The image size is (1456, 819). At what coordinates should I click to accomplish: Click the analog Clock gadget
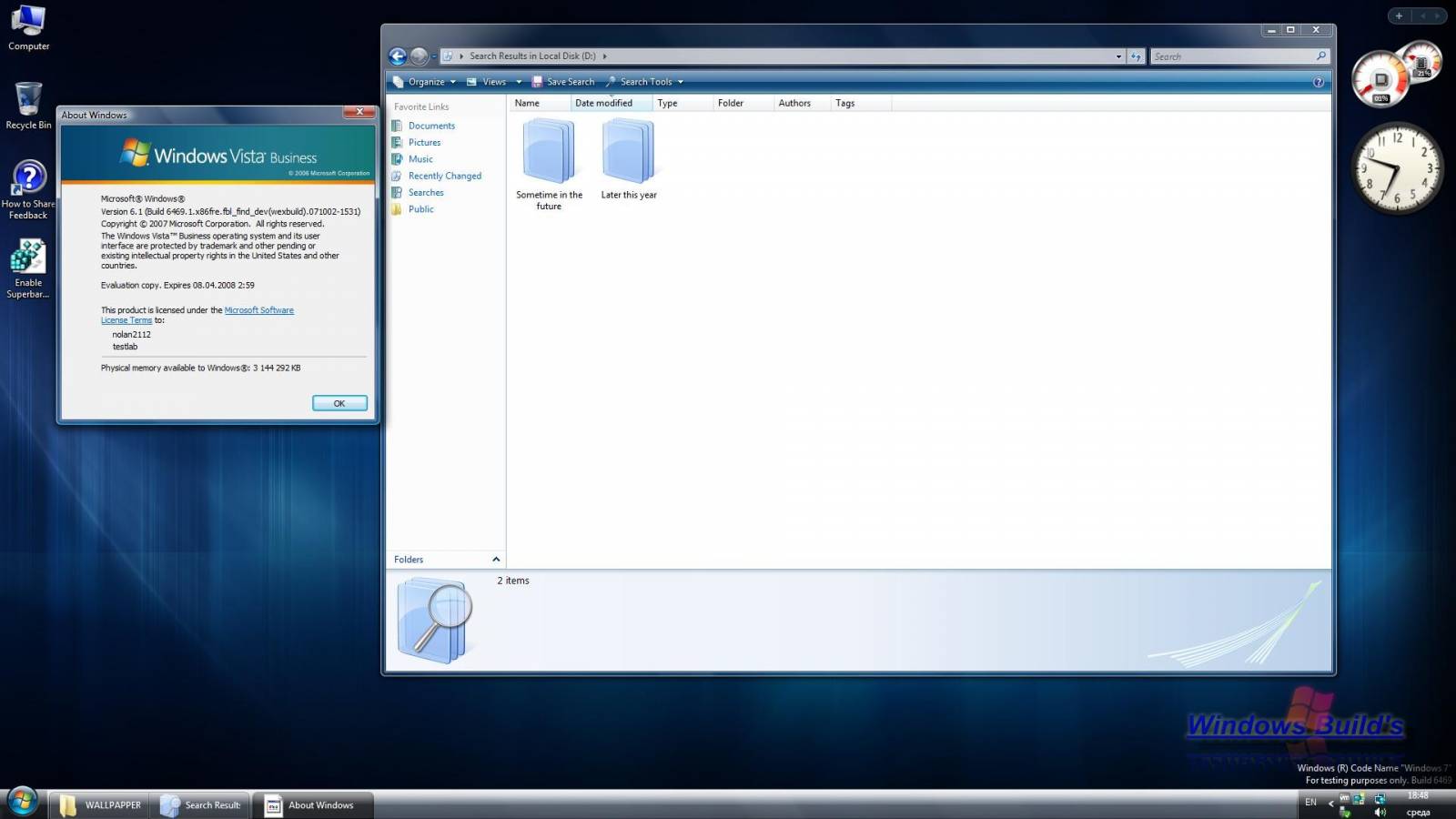coord(1397,168)
